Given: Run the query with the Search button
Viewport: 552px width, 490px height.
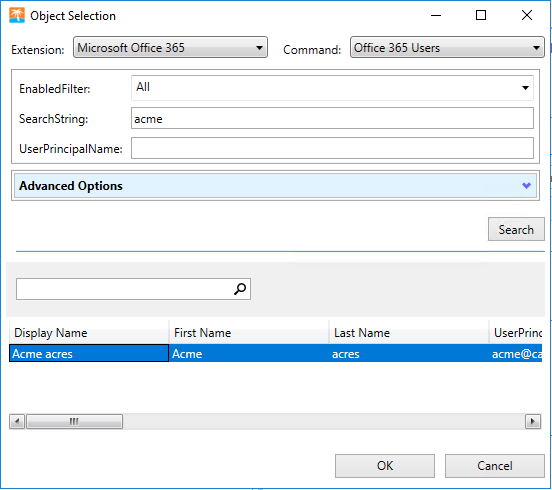Looking at the screenshot, I should click(516, 229).
